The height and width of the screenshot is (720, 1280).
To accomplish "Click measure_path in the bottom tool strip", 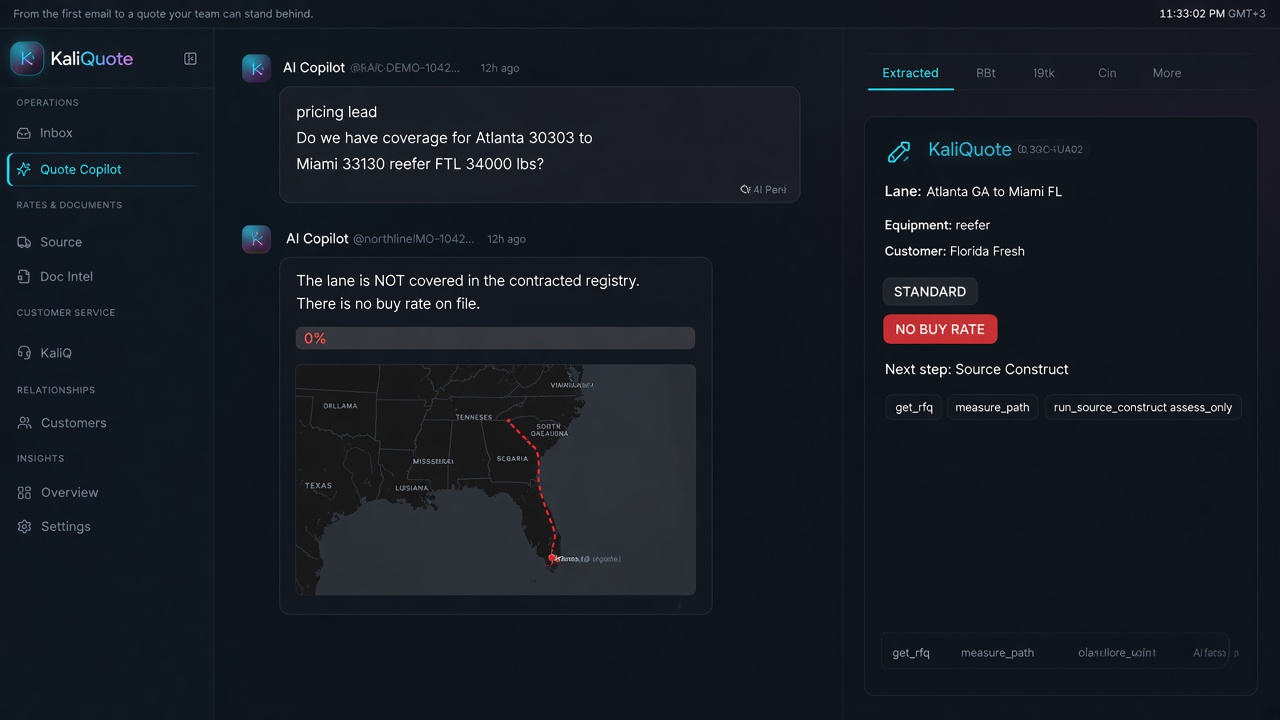I will [997, 653].
